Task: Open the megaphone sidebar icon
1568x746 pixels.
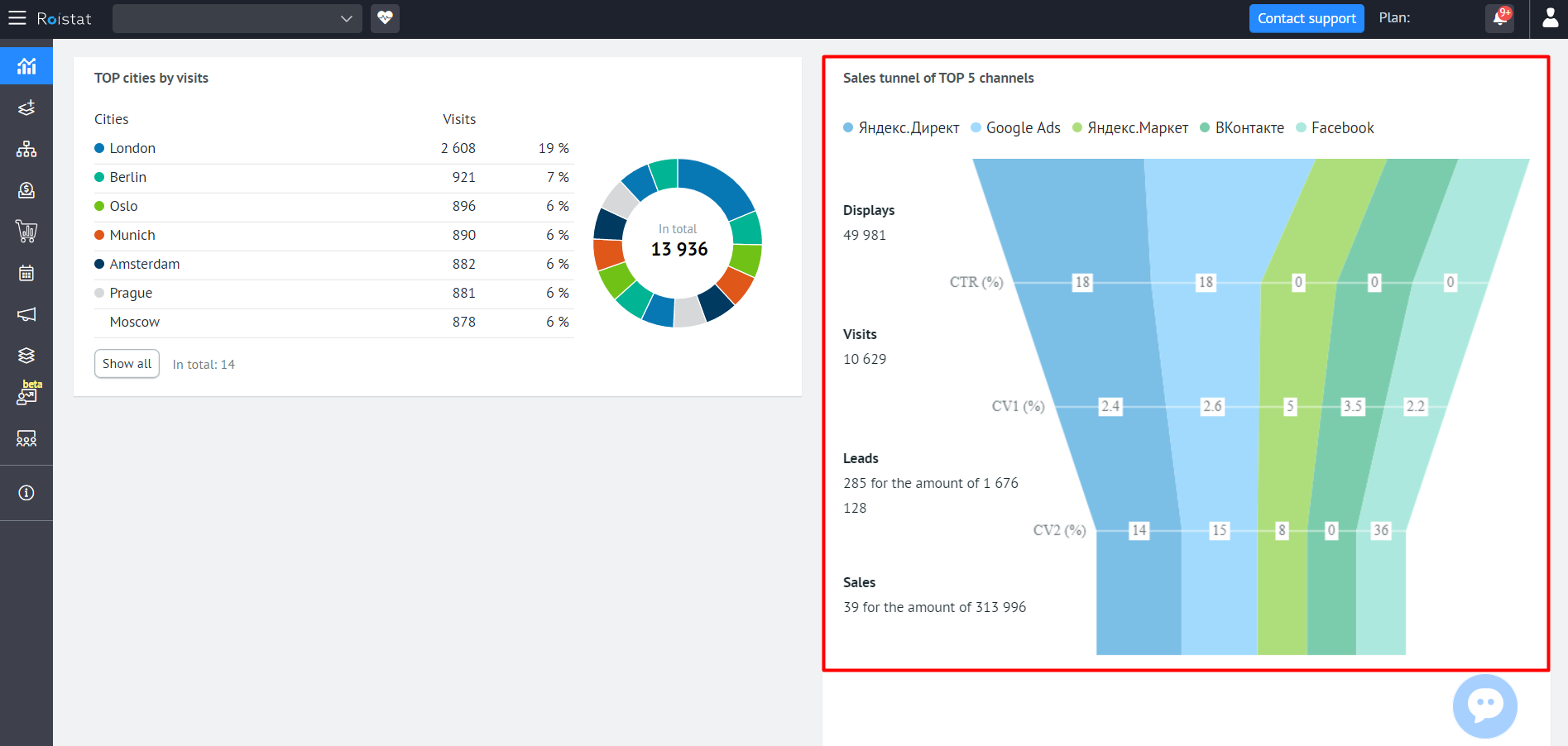Action: 26,314
